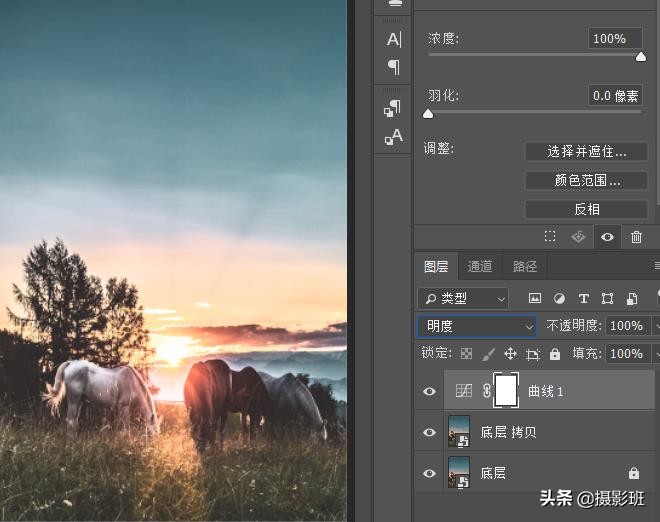Open the Character panel icon
Viewport: 660px width, 522px height.
[394, 39]
